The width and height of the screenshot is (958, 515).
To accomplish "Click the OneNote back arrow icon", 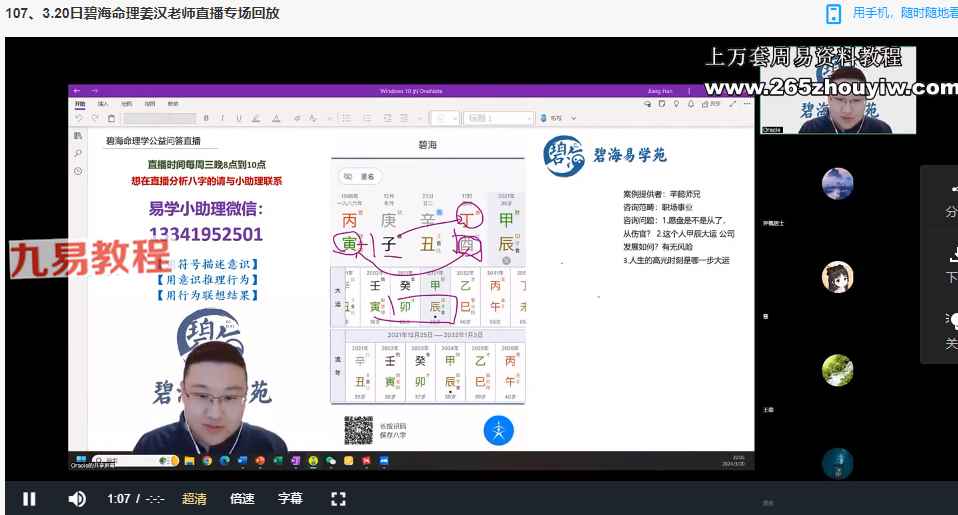I will 77,91.
